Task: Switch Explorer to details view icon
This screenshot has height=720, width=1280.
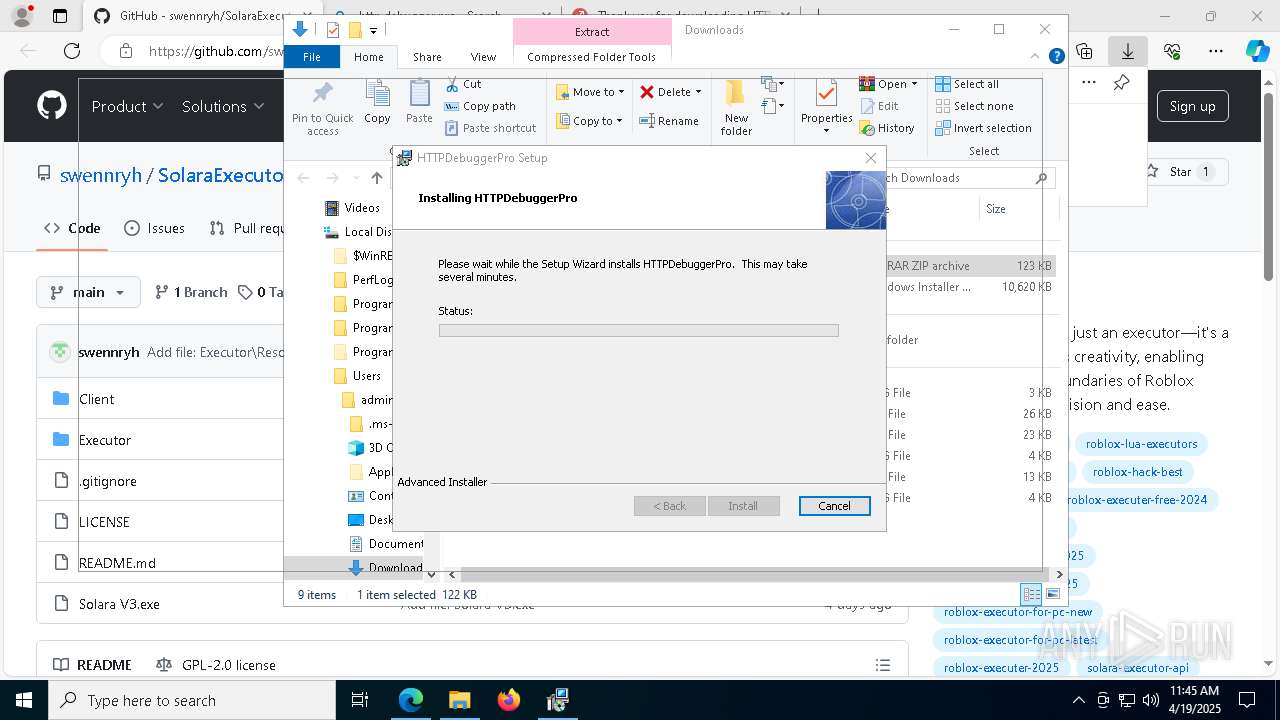Action: (1031, 594)
